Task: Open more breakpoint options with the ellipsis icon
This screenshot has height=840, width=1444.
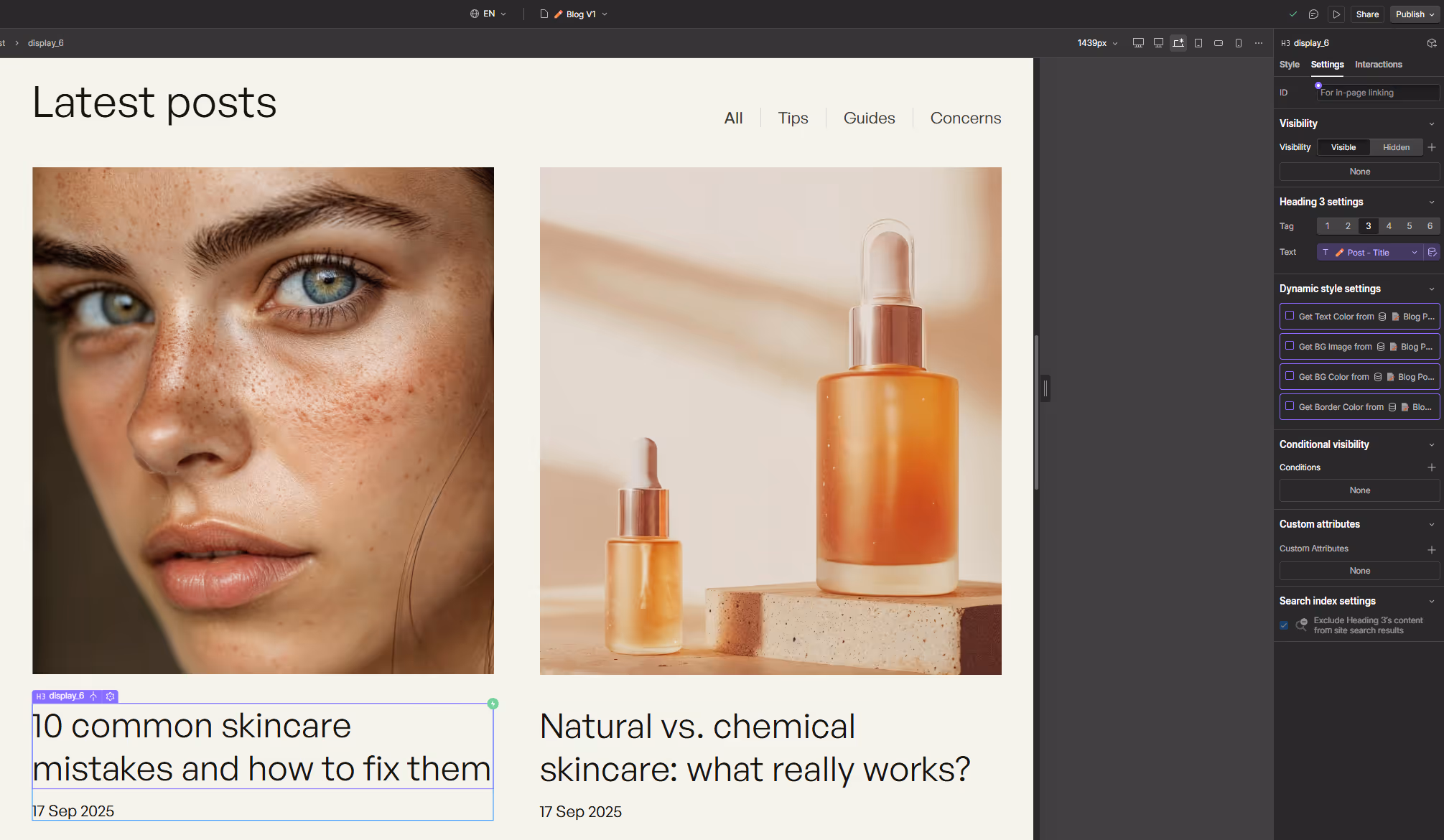Action: pyautogui.click(x=1259, y=43)
